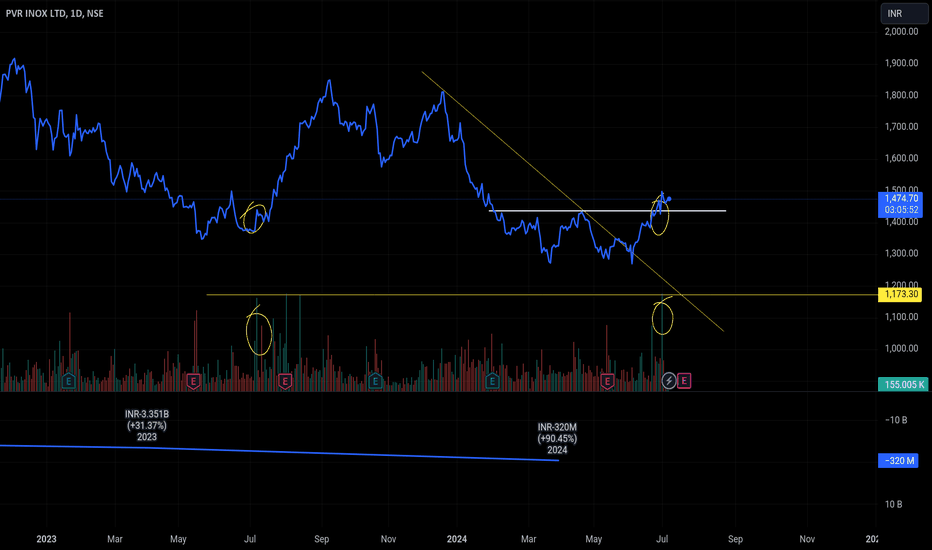Screen dimensions: 932x550
Task: Click the -320 M indicator value label
Action: (x=898, y=461)
